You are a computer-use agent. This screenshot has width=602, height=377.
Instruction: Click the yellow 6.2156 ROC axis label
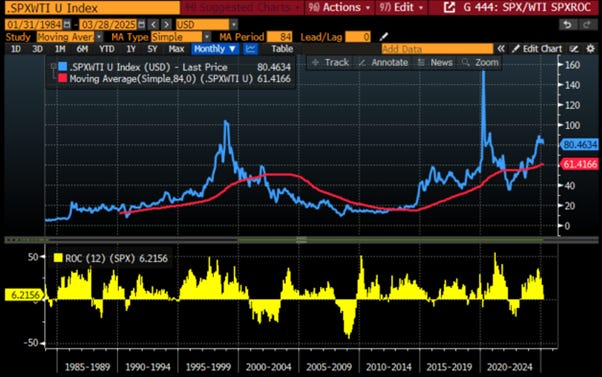pyautogui.click(x=25, y=295)
